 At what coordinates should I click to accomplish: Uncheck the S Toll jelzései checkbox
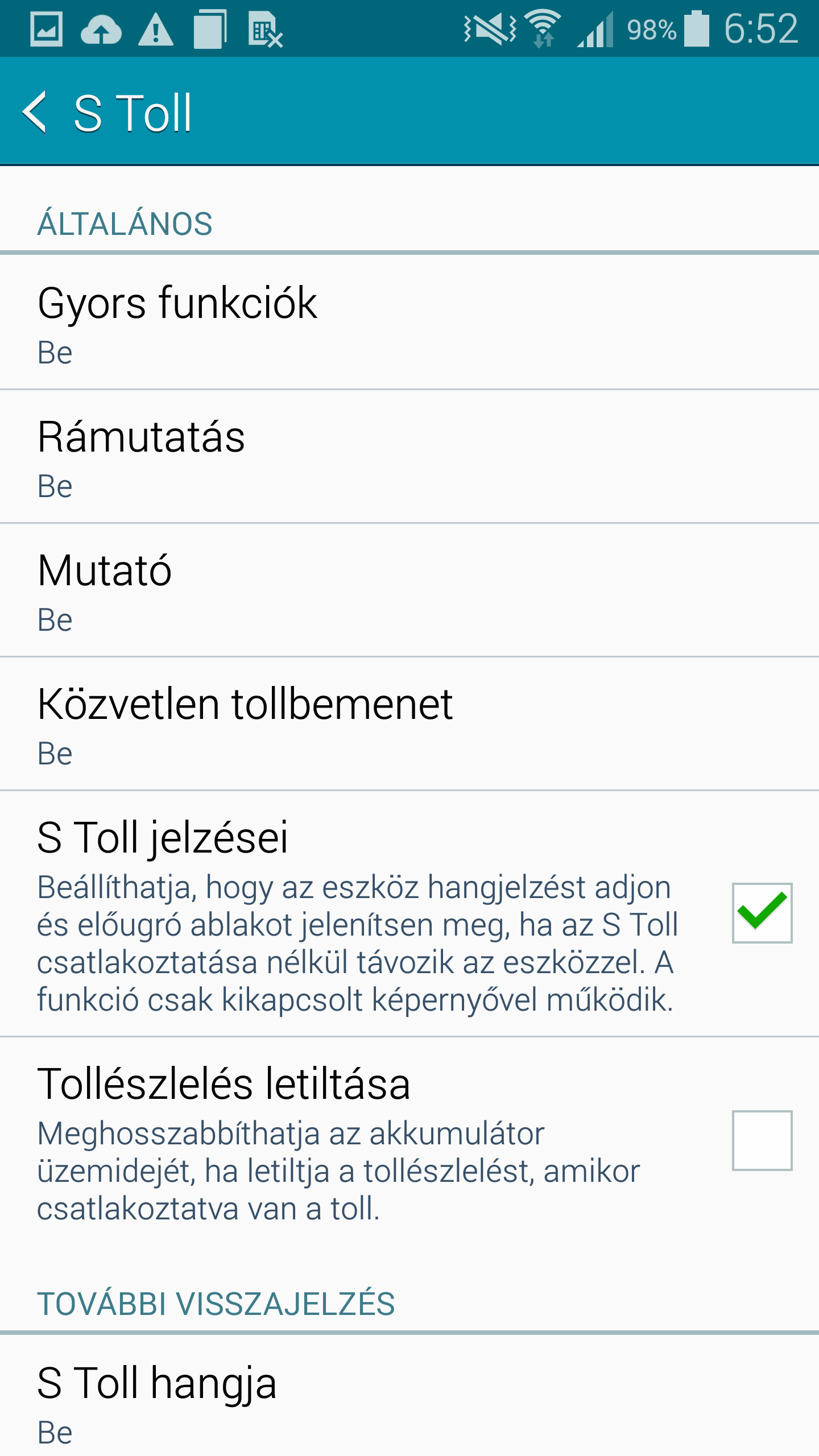click(x=762, y=913)
